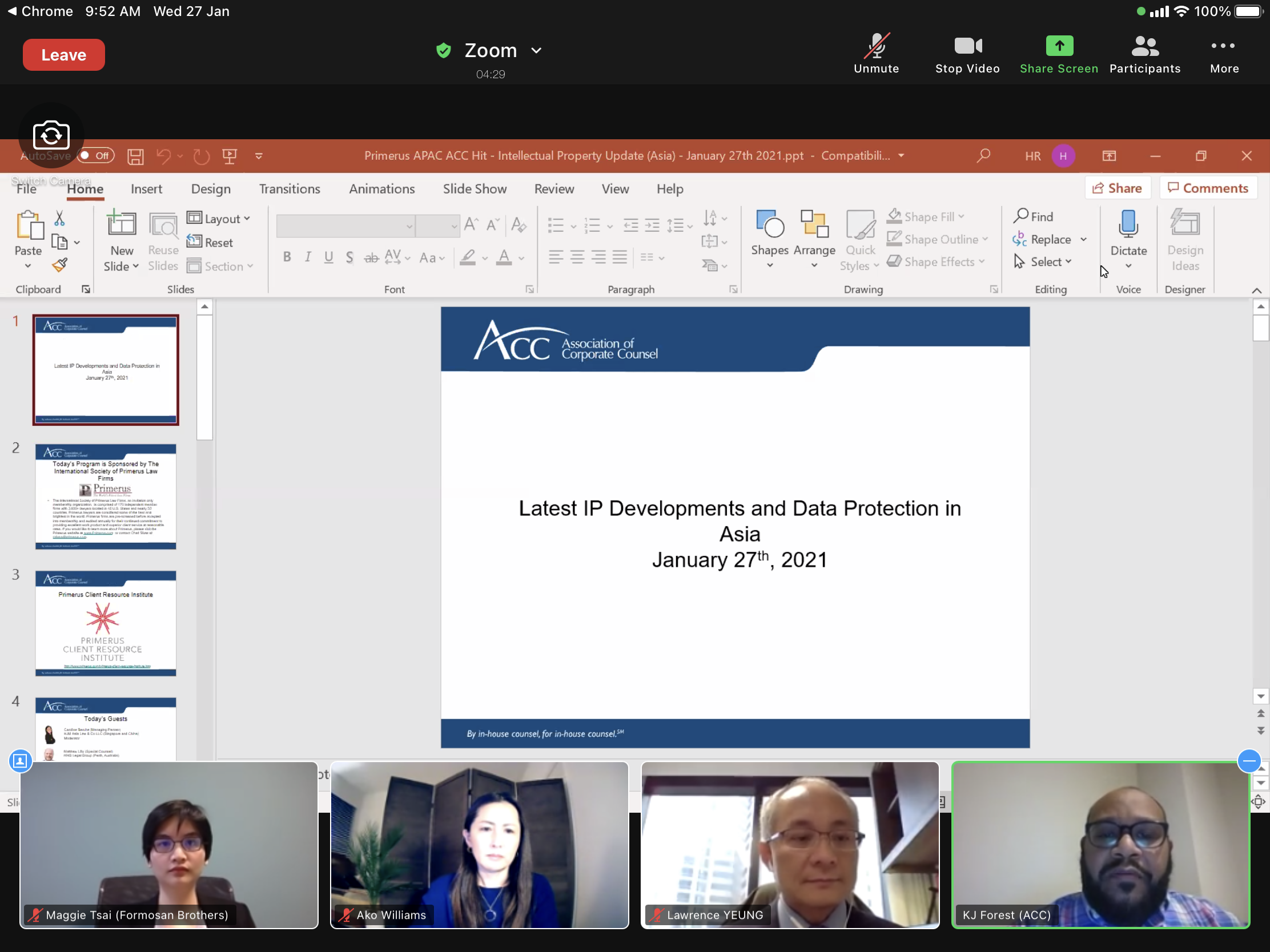The height and width of the screenshot is (952, 1270).
Task: Click the Find magnifier button
Action: 1034,216
